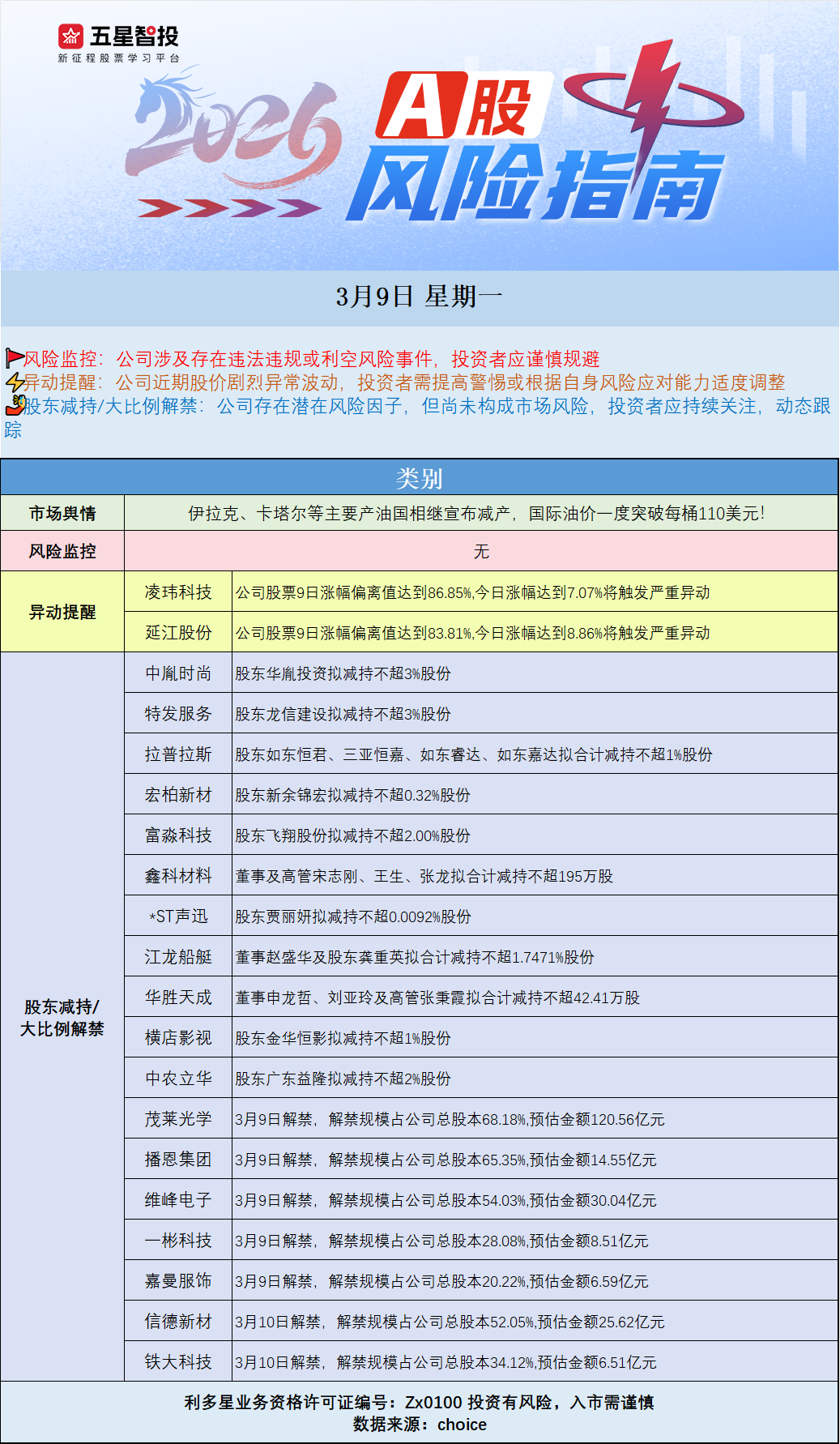
Task: Click the 铁大科技 unlock detail with 6.51亿元
Action: pos(446,1362)
